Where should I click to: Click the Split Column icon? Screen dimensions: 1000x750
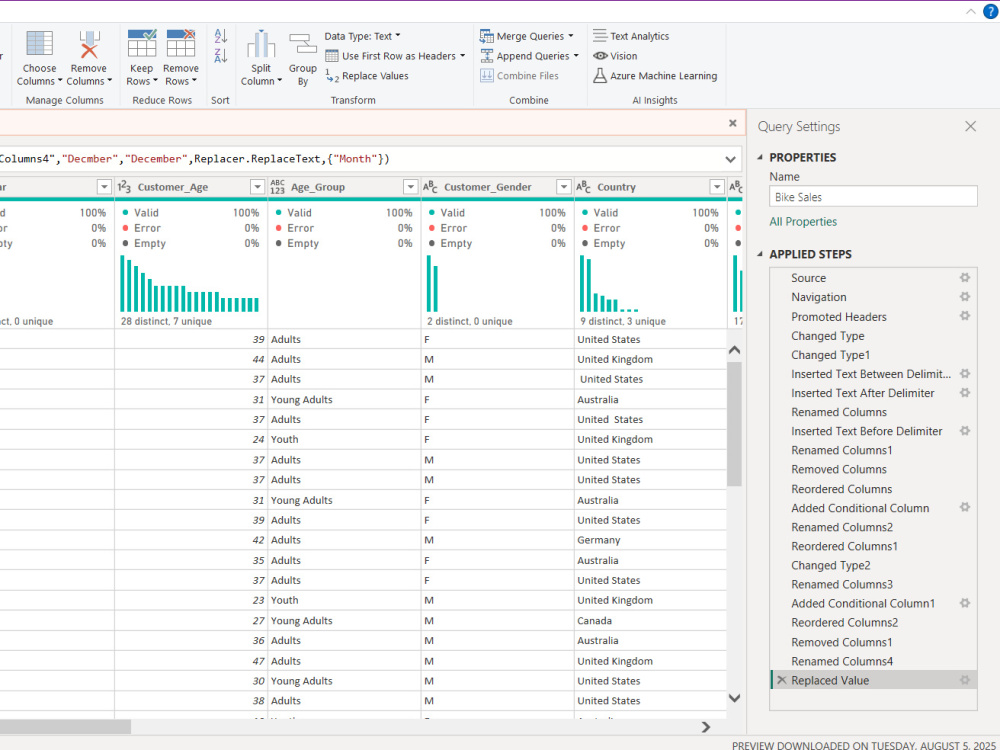point(261,44)
